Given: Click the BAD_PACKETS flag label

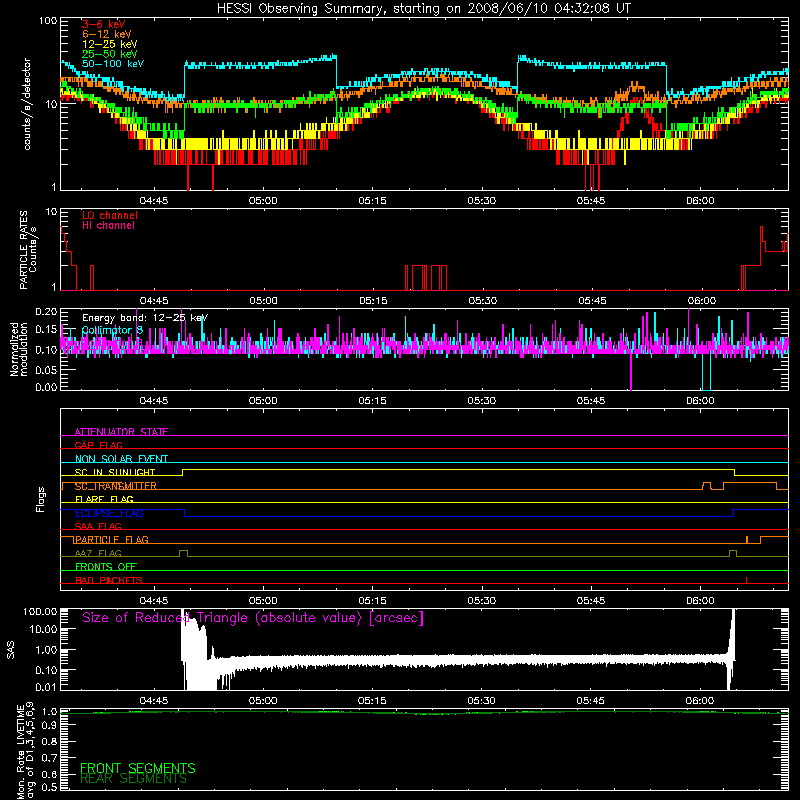Looking at the screenshot, I should coord(109,580).
